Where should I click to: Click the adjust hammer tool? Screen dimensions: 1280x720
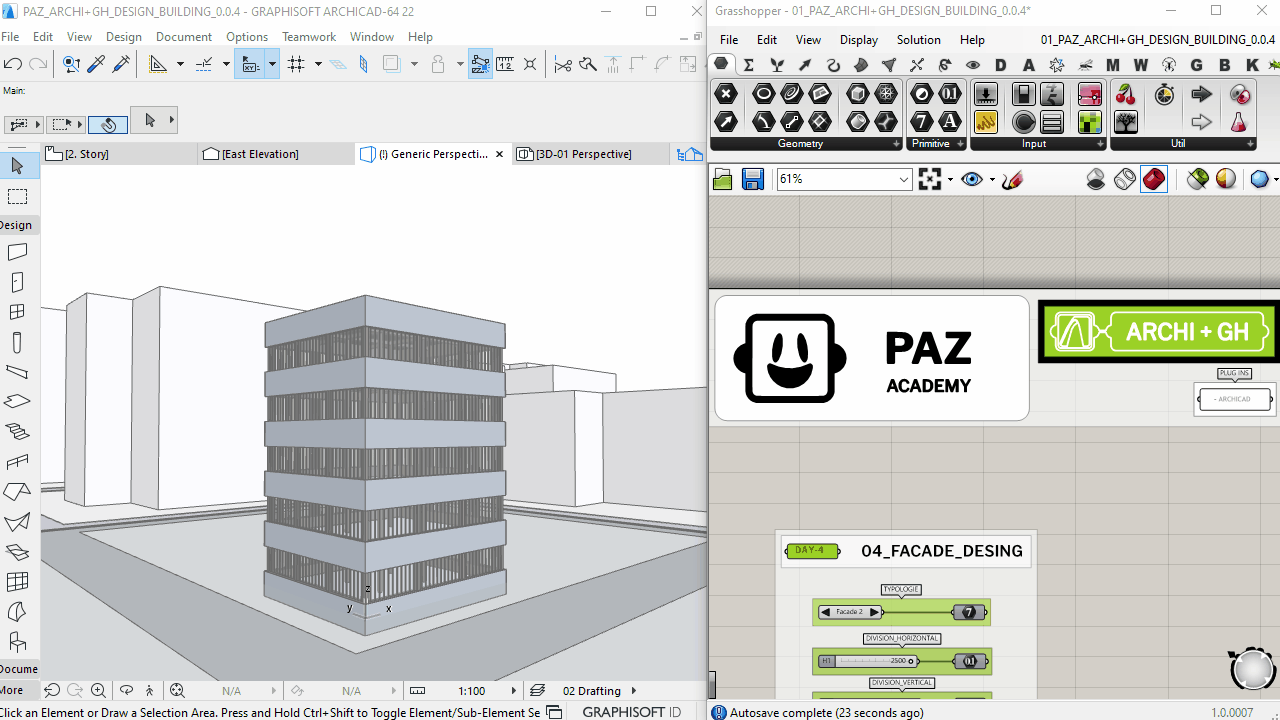588,64
